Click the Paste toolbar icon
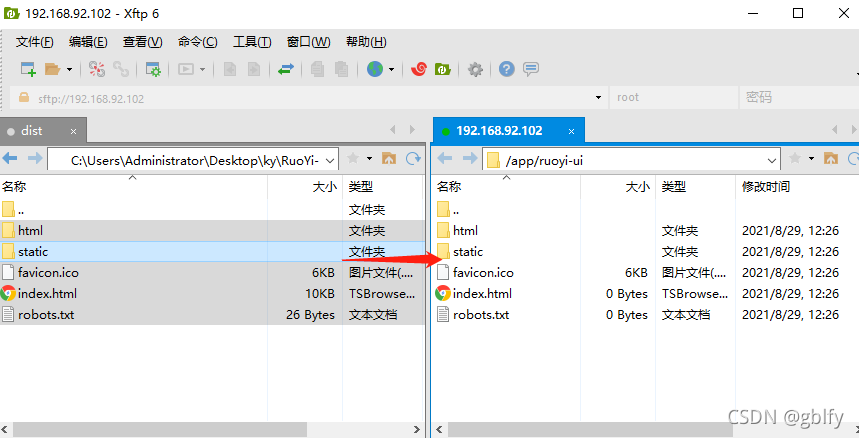The width and height of the screenshot is (859, 438). [341, 69]
